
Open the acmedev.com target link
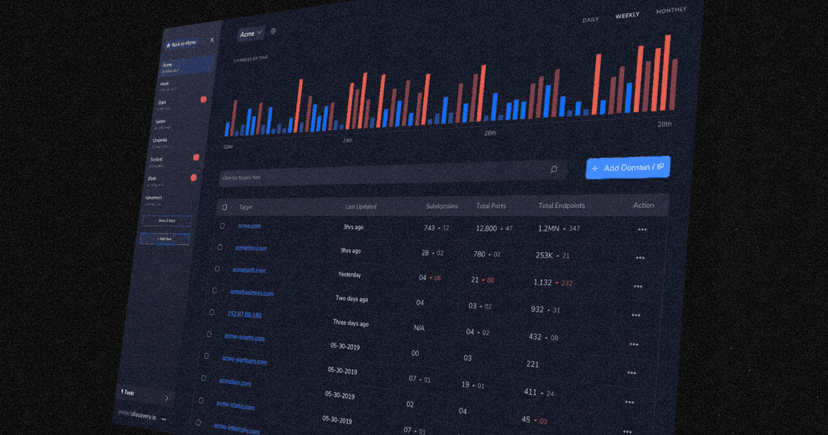251,248
